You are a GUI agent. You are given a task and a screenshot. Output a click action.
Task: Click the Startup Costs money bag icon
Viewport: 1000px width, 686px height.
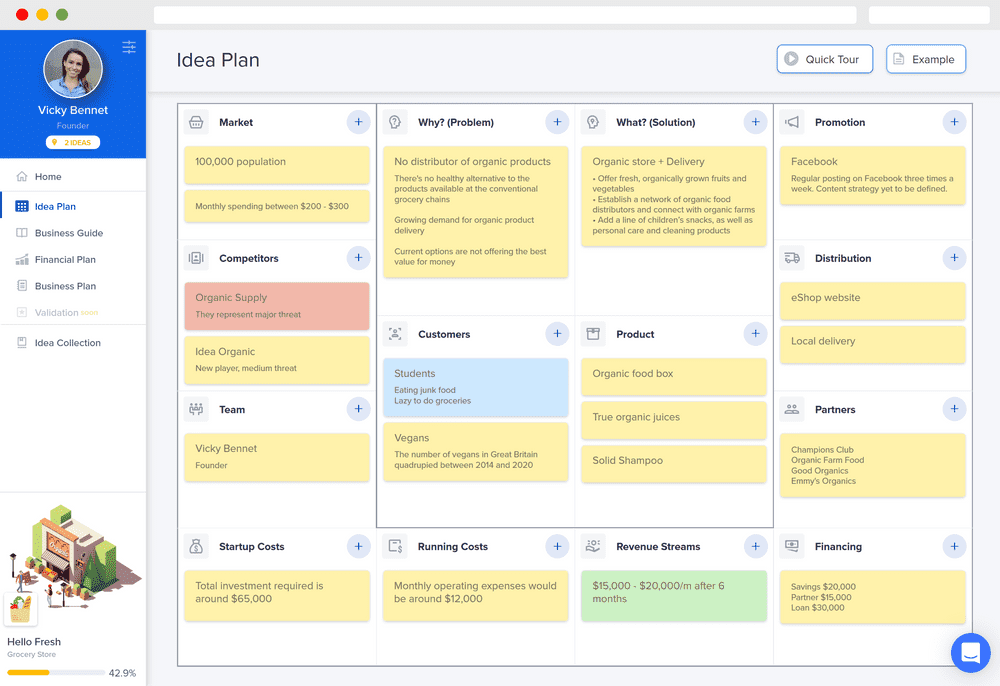coord(196,546)
